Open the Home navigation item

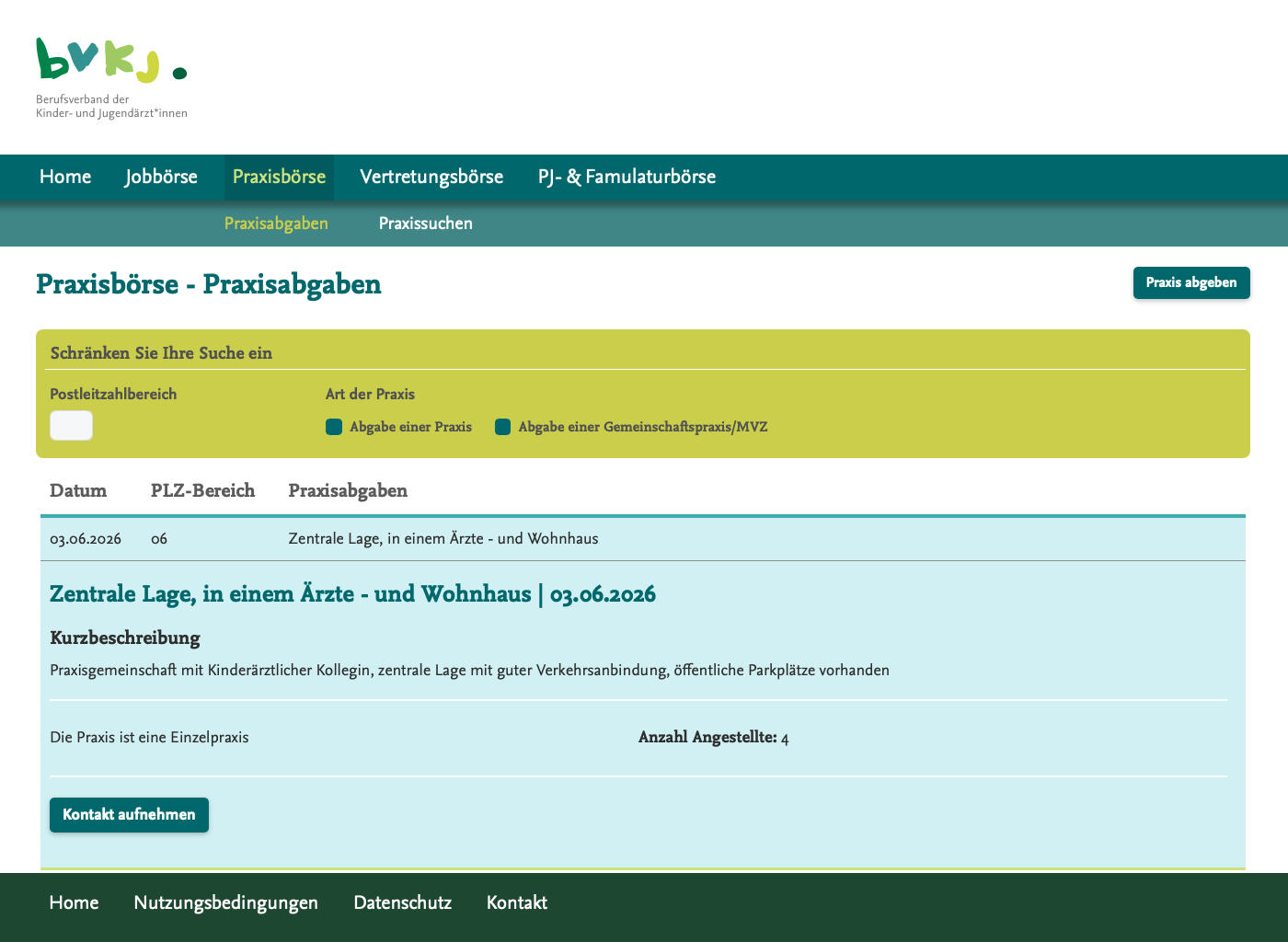pos(65,177)
